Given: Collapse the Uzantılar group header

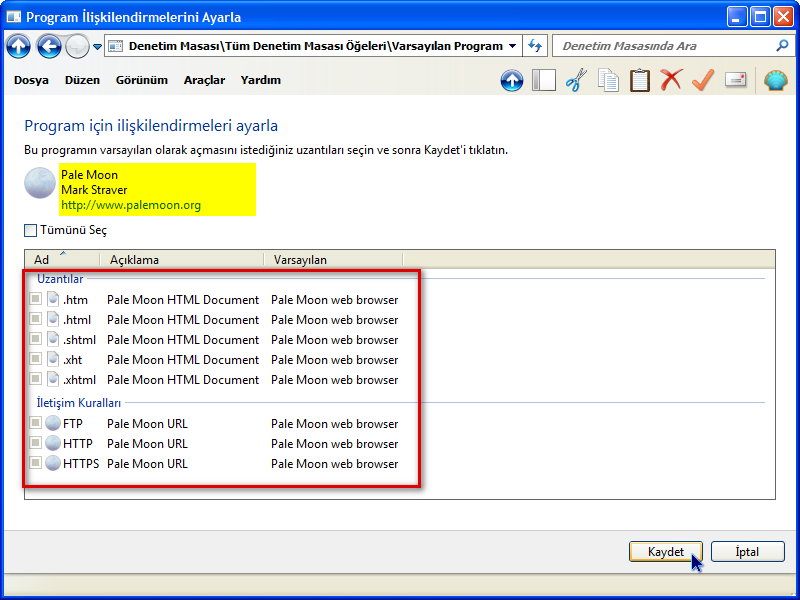Looking at the screenshot, I should coord(60,279).
